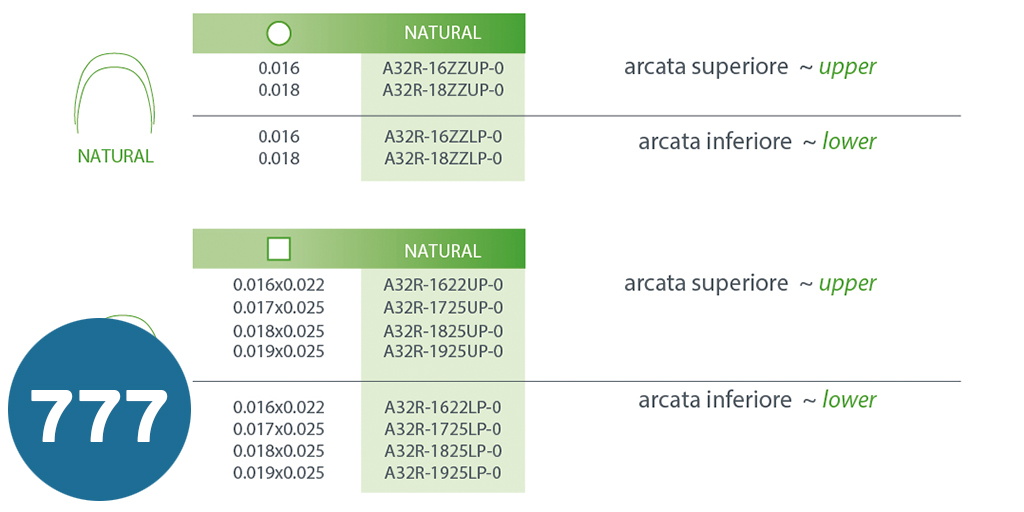Click product code A32R-18ZZUP-0
Screen dimensions: 1024x512
coord(443,90)
